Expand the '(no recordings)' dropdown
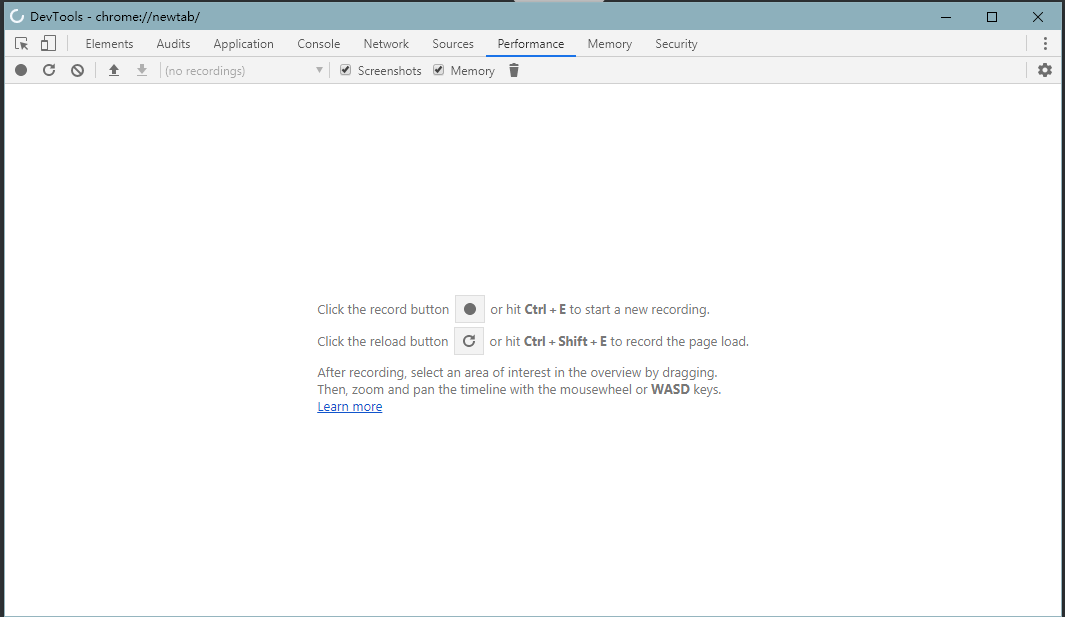 coord(244,71)
